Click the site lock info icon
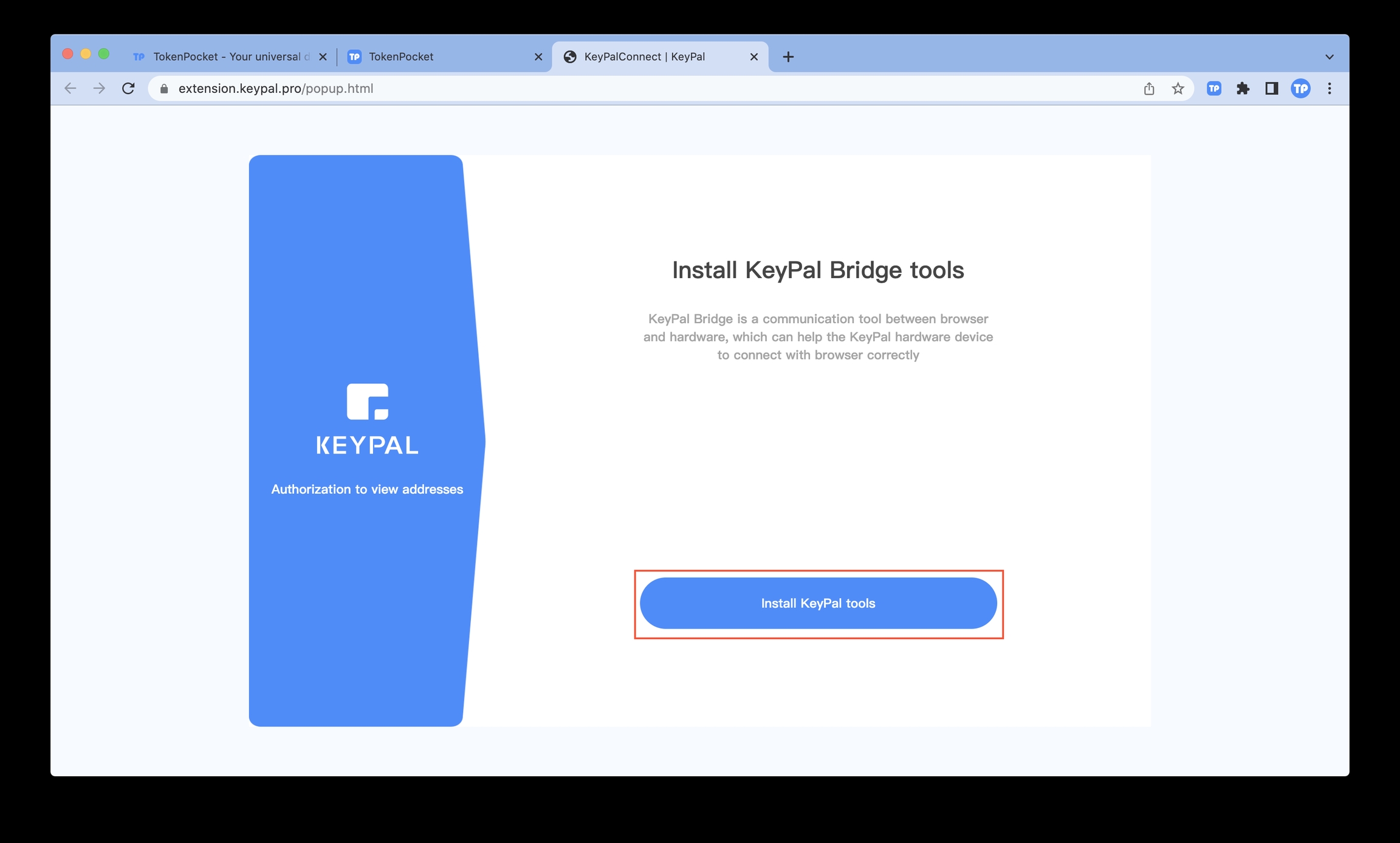The width and height of the screenshot is (1400, 843). 164,89
